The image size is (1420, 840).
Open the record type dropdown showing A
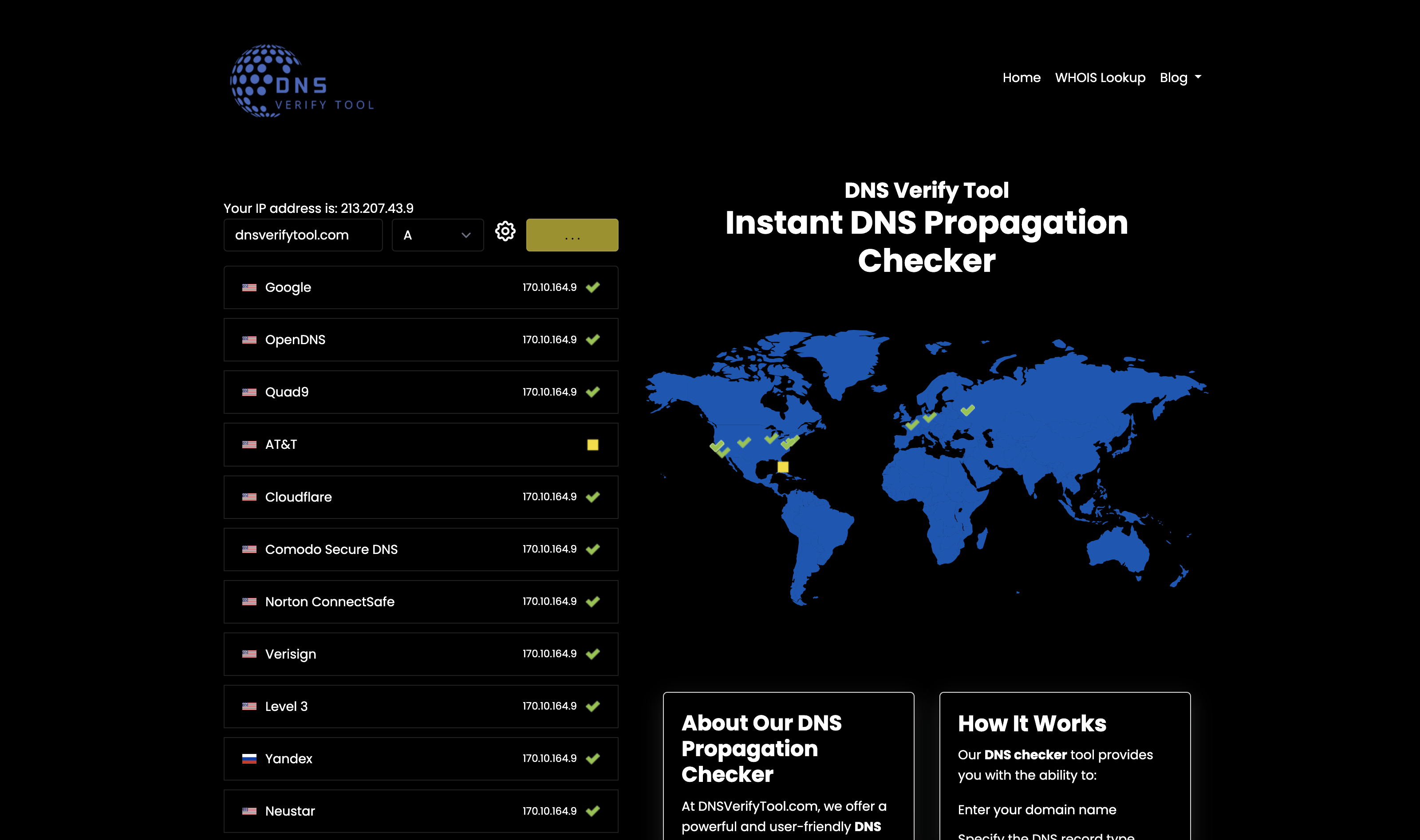[438, 235]
